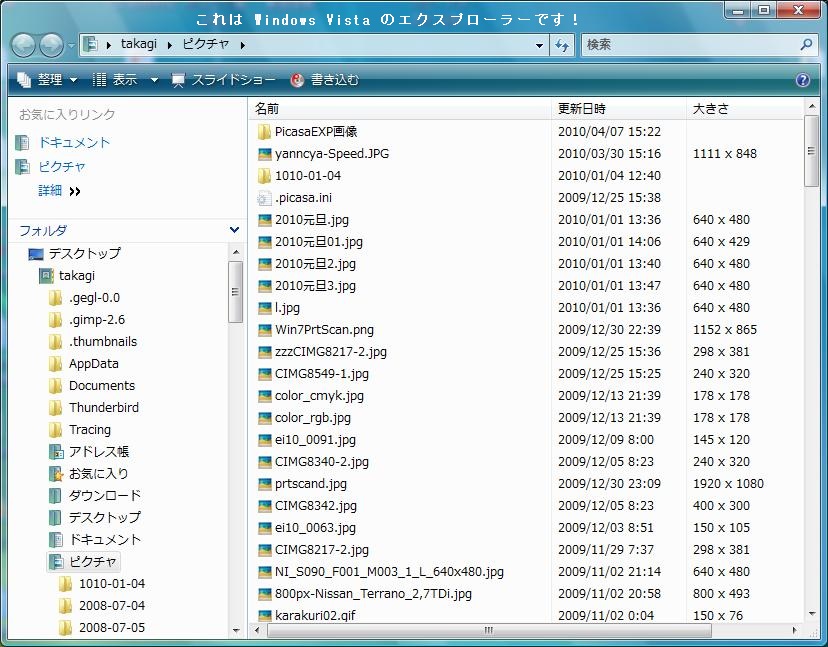Select Tracing folder in tree

pyautogui.click(x=90, y=430)
